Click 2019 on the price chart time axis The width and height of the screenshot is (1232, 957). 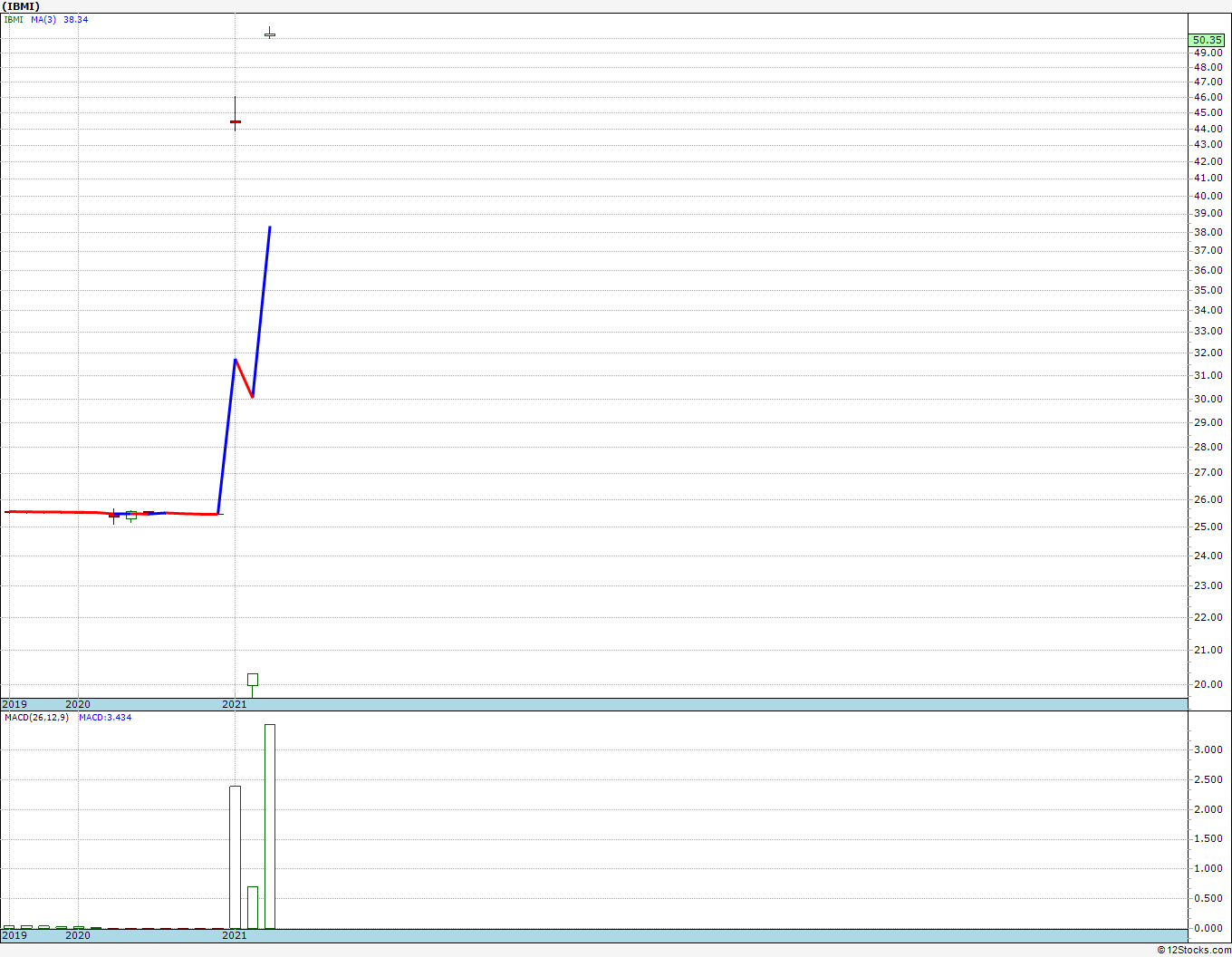click(14, 704)
